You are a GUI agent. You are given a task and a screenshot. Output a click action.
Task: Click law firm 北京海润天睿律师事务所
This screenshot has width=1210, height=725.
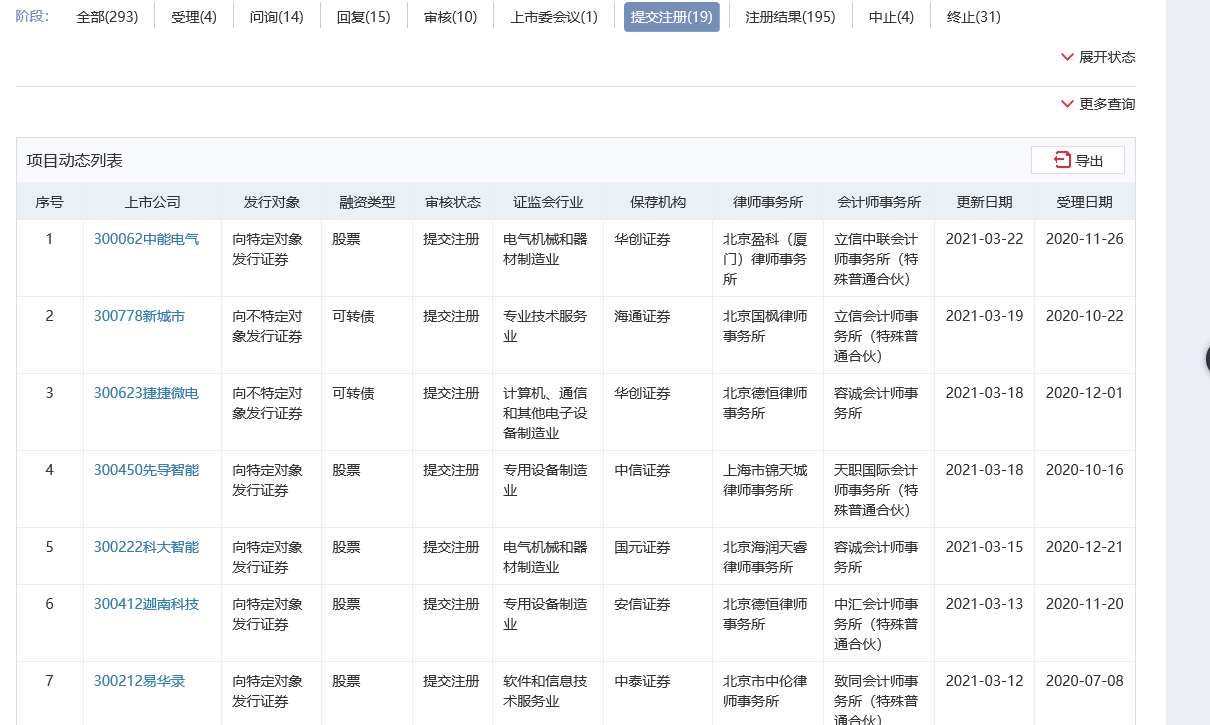click(766, 557)
